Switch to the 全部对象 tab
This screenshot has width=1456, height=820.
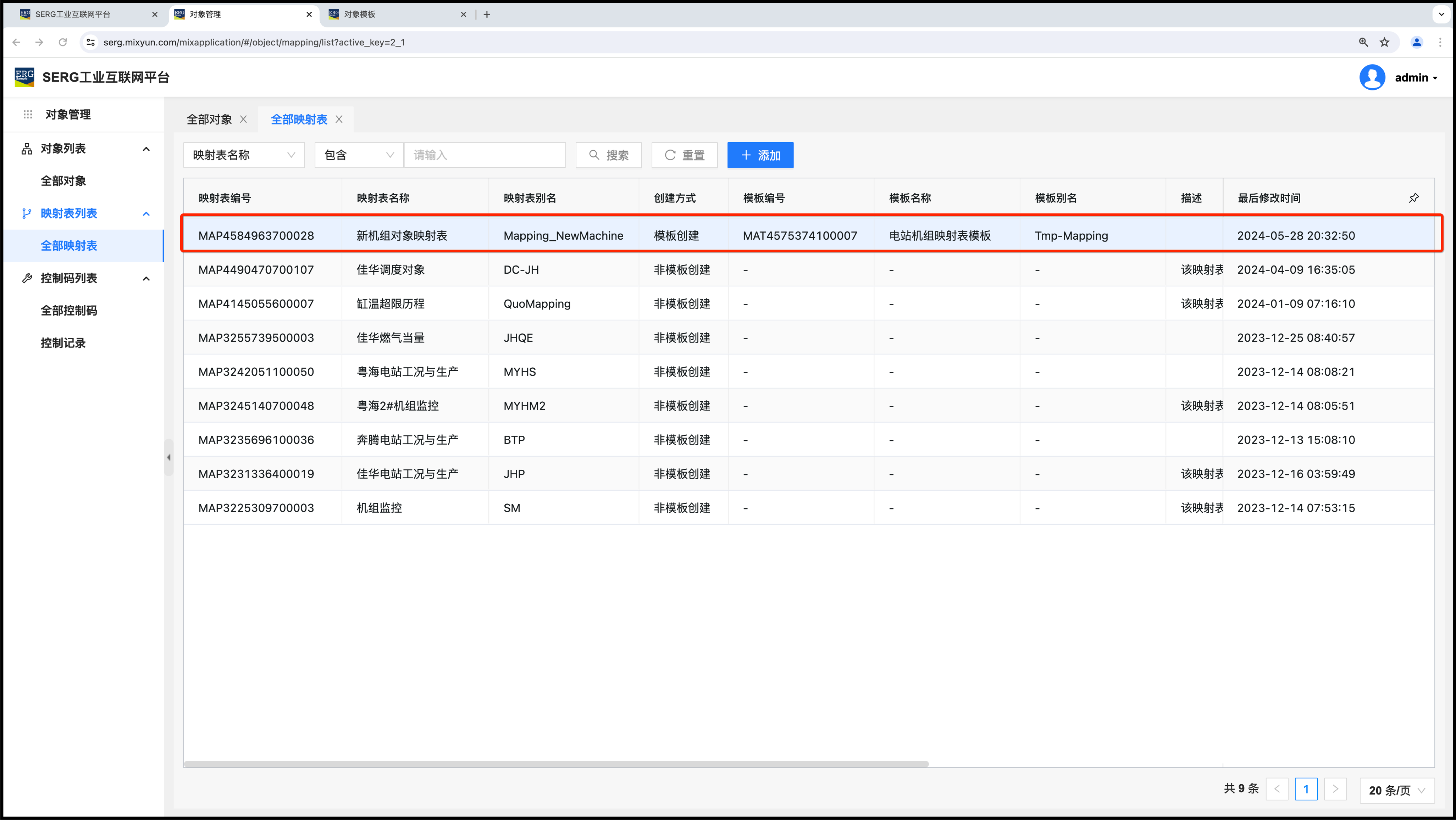tap(209, 119)
